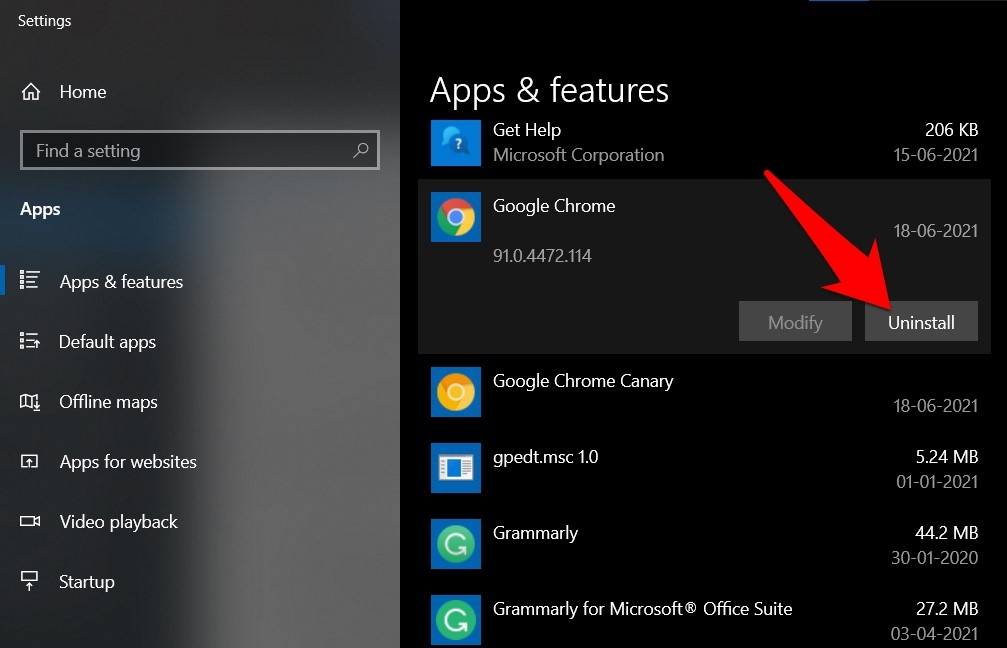Image resolution: width=1007 pixels, height=648 pixels.
Task: Click the 01-01-2021 install date
Action: (x=937, y=482)
